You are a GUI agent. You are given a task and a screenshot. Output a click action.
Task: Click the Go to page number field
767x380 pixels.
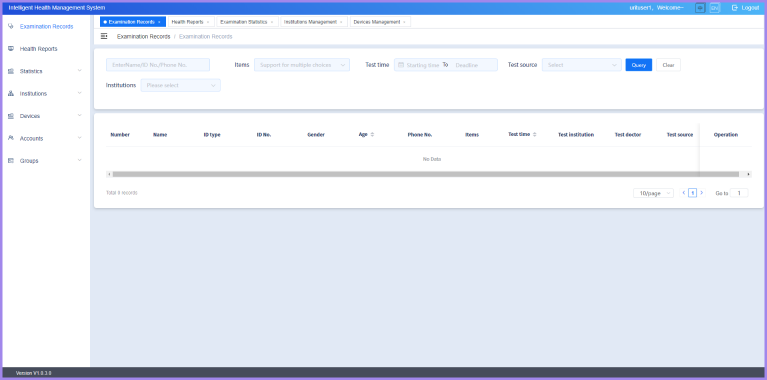tap(739, 193)
